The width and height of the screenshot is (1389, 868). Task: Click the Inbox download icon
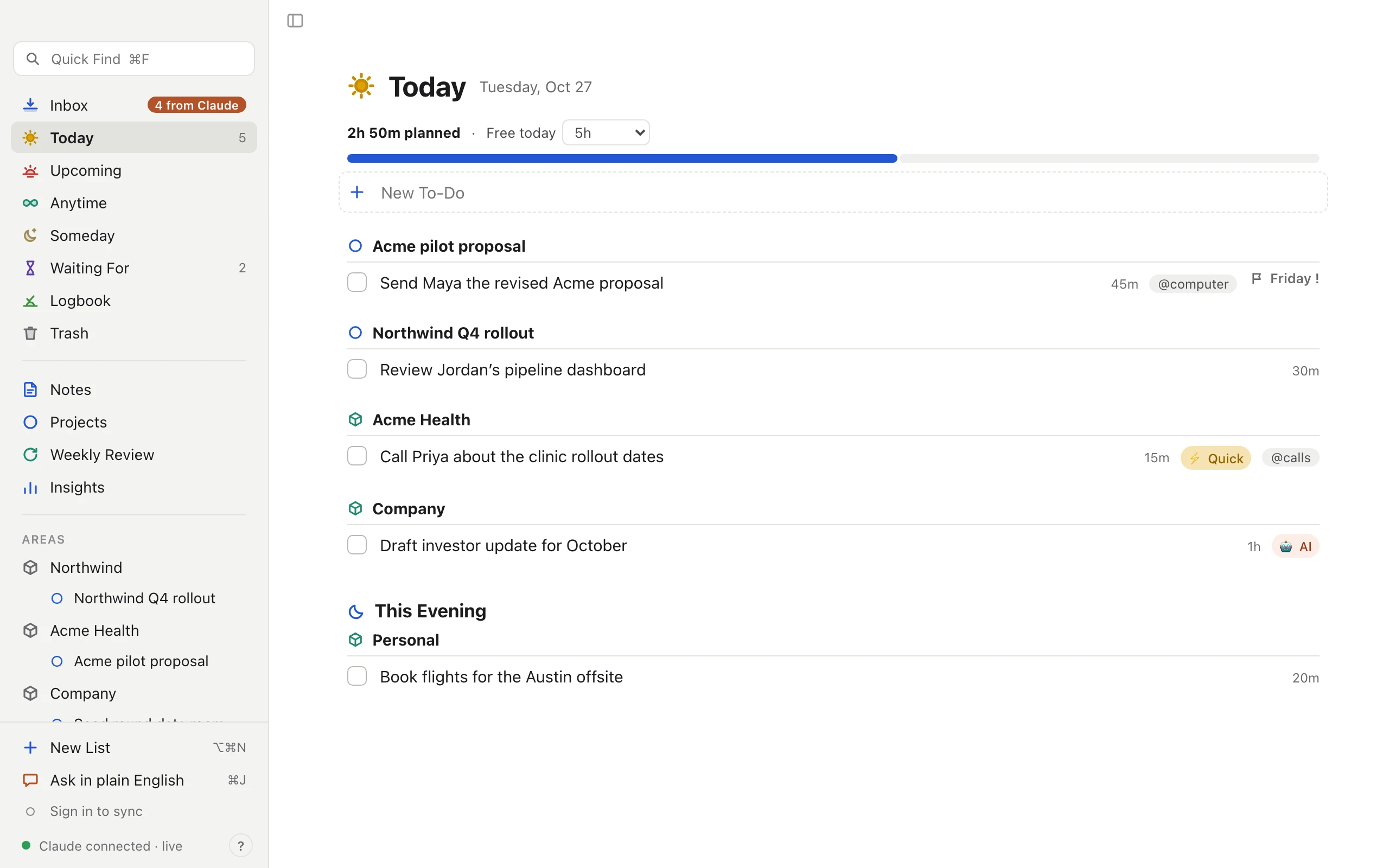[x=30, y=105]
